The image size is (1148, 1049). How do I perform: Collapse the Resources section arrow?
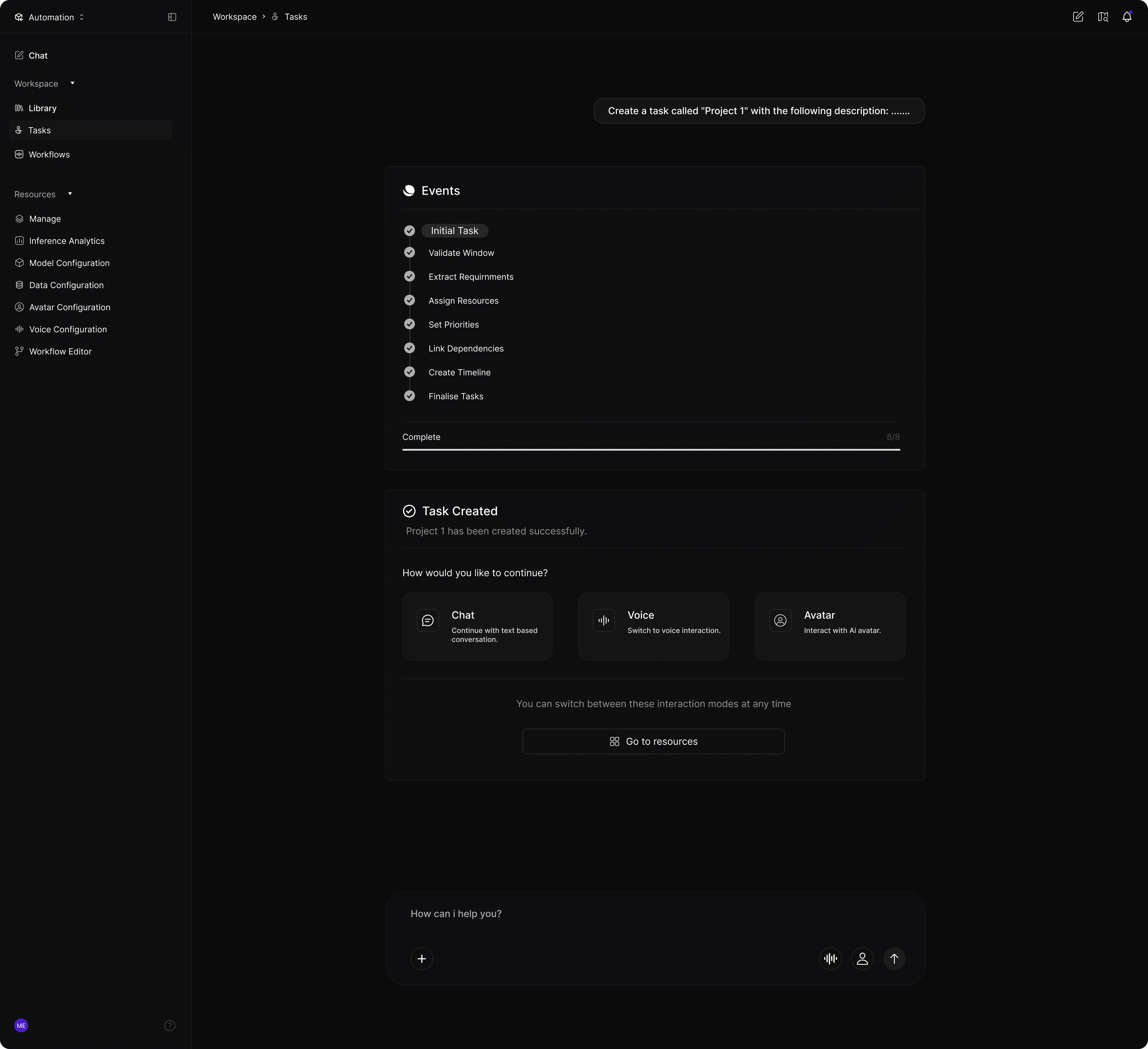pos(70,194)
